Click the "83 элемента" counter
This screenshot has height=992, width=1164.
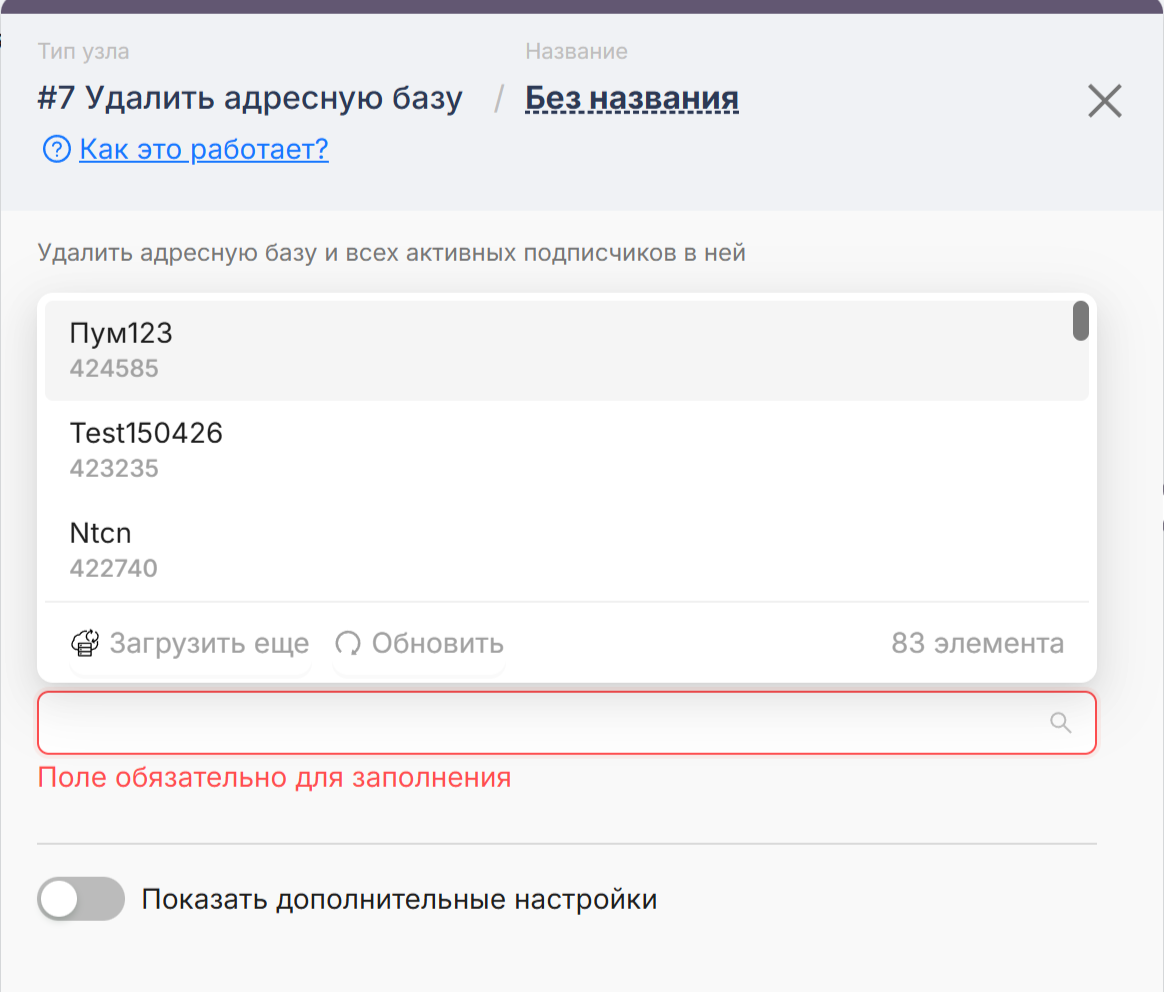tap(977, 643)
